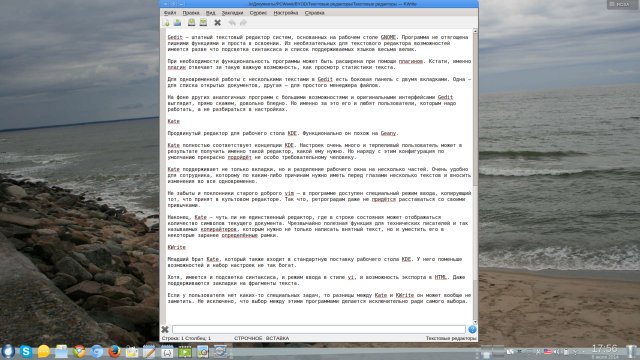Click inside the command line input field
The image size is (640, 360).
[319, 329]
